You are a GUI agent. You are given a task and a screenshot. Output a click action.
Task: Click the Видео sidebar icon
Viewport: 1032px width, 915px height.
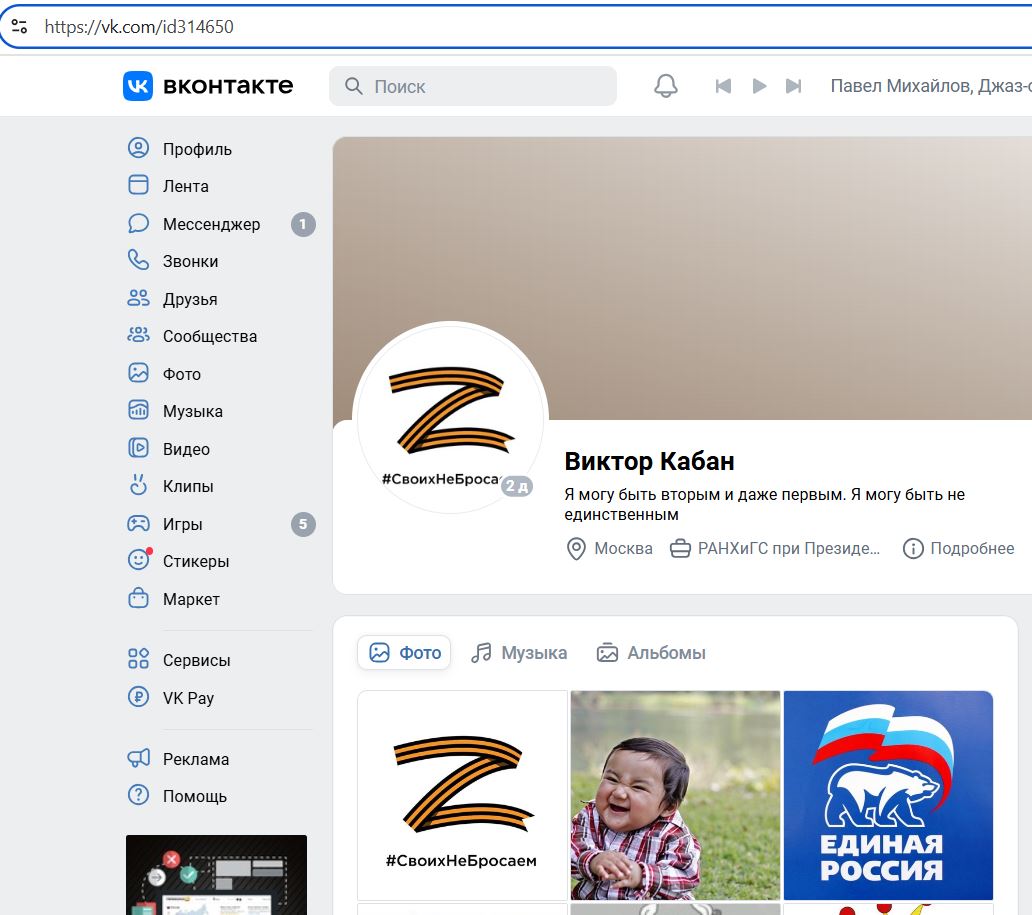pos(138,448)
